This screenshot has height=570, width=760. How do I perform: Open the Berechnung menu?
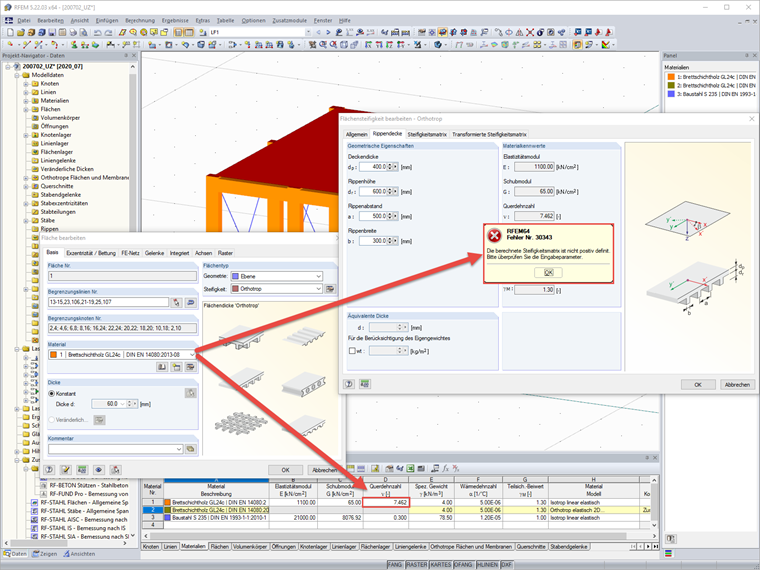[x=140, y=20]
